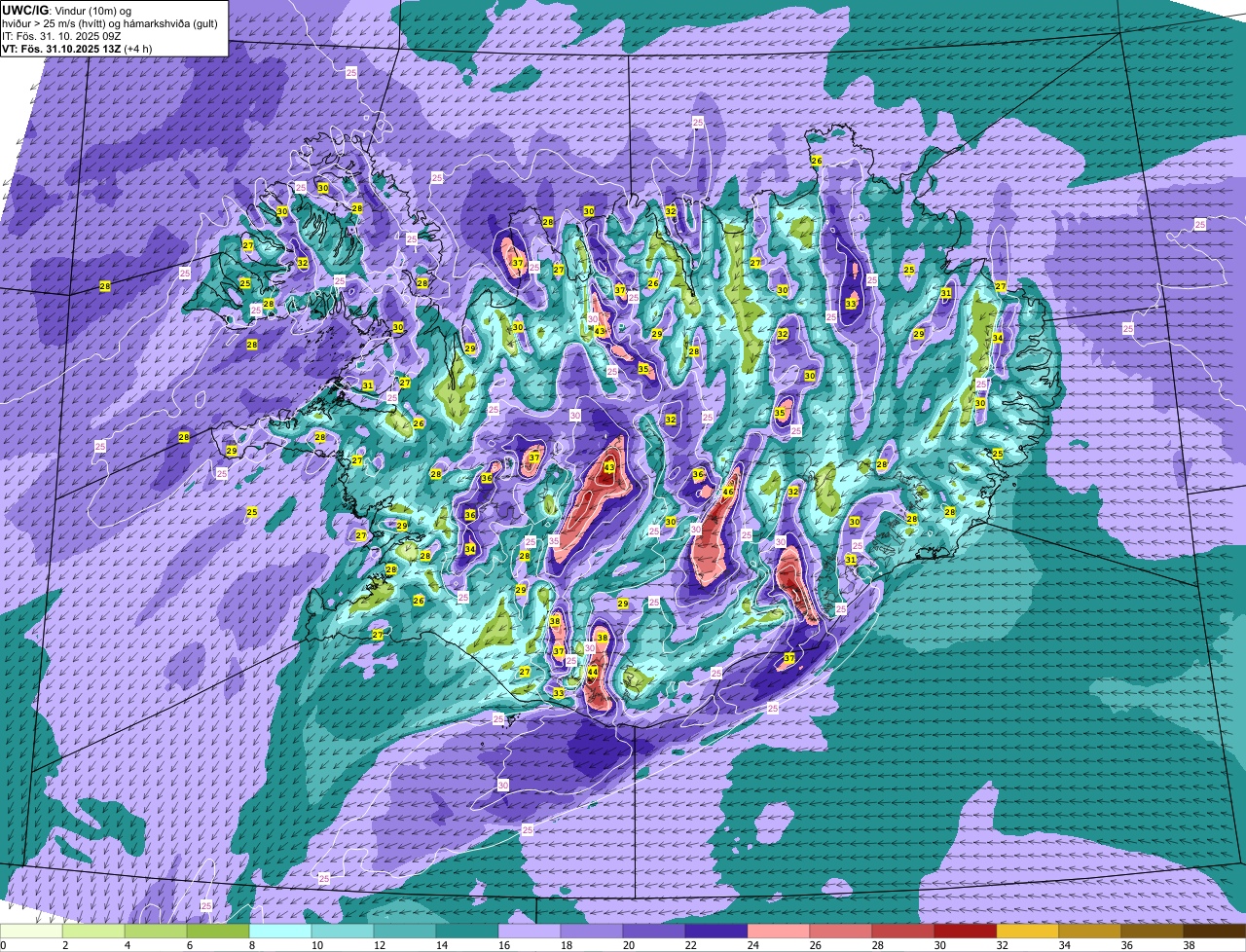
Task: Click the legend swatch for 0–2 m/s
Action: coord(31,931)
